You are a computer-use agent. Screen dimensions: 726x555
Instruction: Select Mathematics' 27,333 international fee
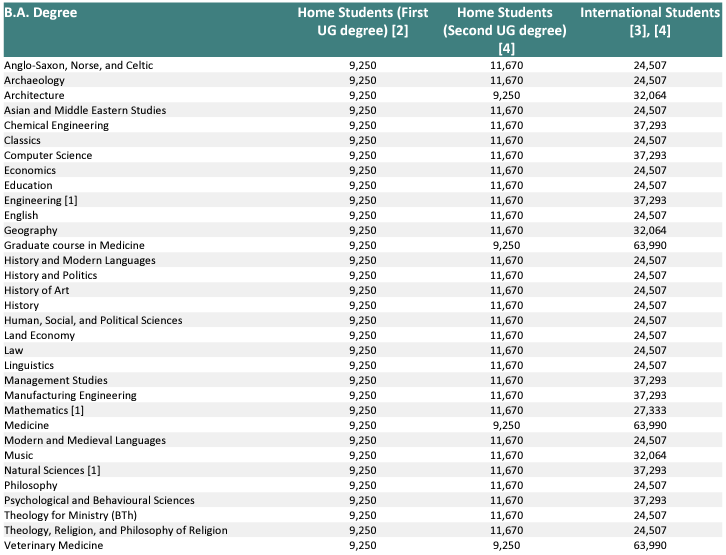(x=650, y=411)
